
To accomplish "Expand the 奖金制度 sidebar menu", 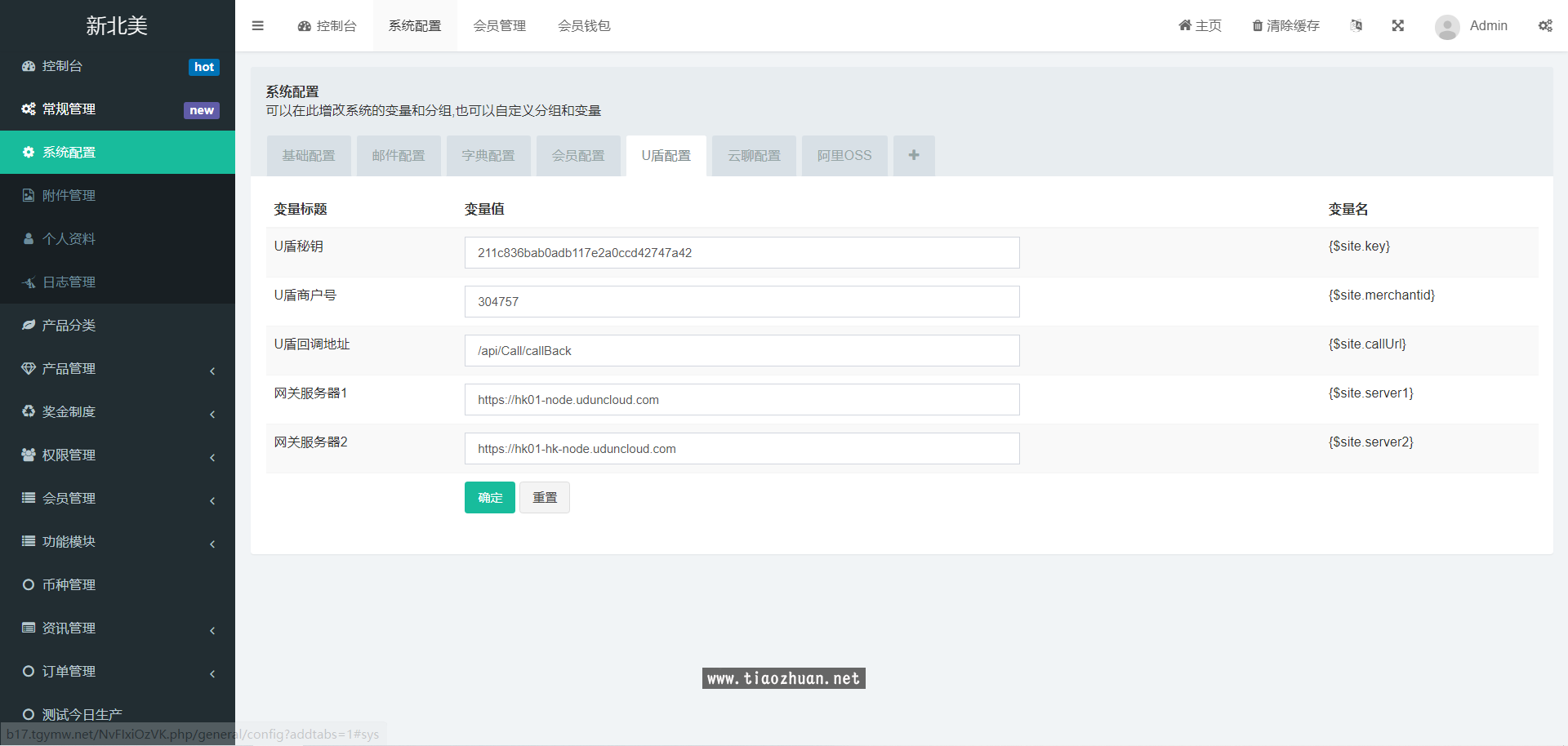I will [x=118, y=412].
